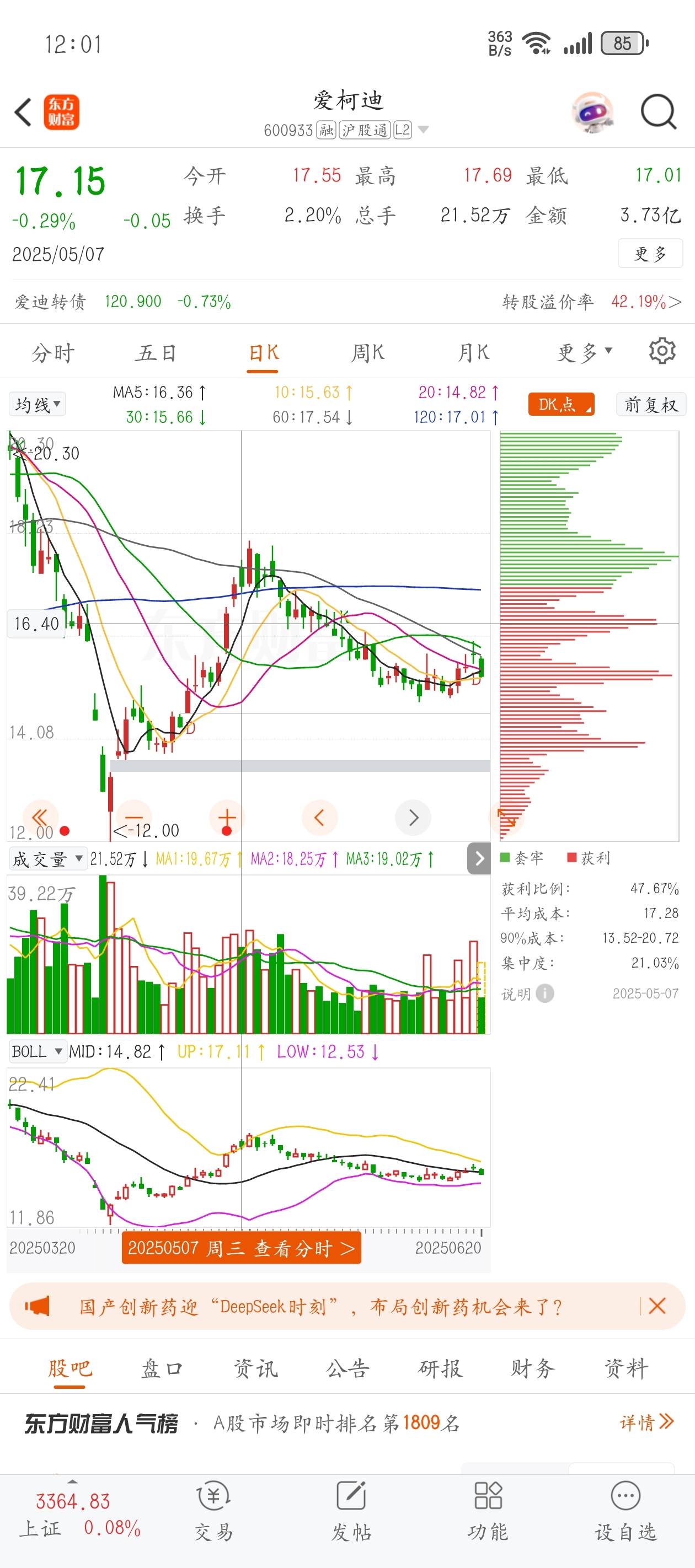This screenshot has width=695, height=1568.
Task: Tap 融 margin tag
Action: click(x=327, y=130)
